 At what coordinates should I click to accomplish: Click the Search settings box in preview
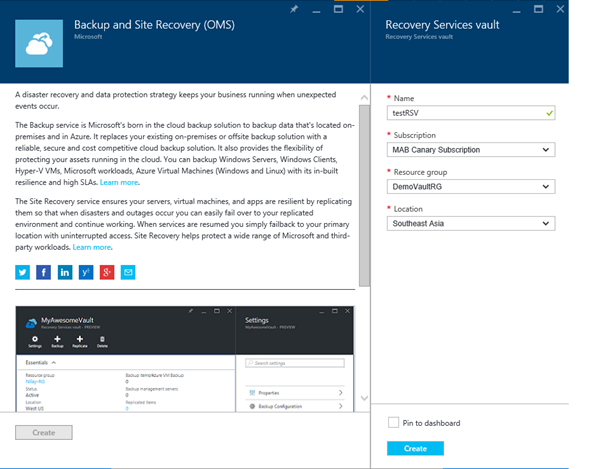pyautogui.click(x=295, y=363)
